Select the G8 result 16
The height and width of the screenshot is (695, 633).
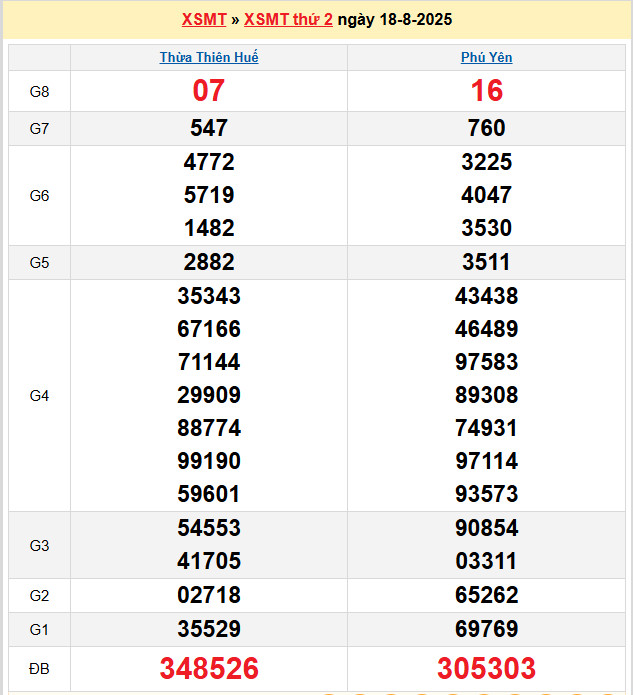click(x=486, y=91)
